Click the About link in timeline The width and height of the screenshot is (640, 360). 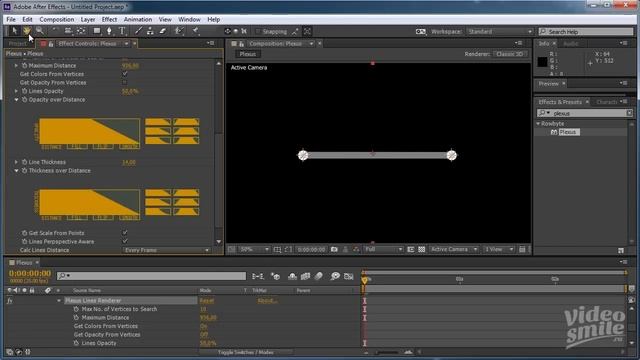(x=267, y=300)
